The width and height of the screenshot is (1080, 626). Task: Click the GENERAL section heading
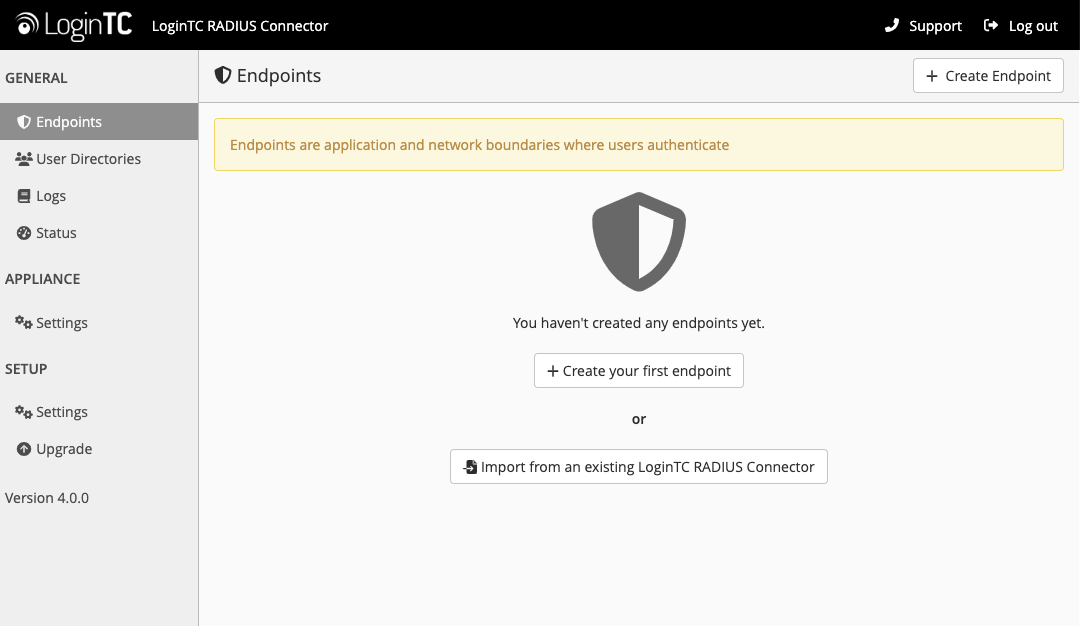37,78
